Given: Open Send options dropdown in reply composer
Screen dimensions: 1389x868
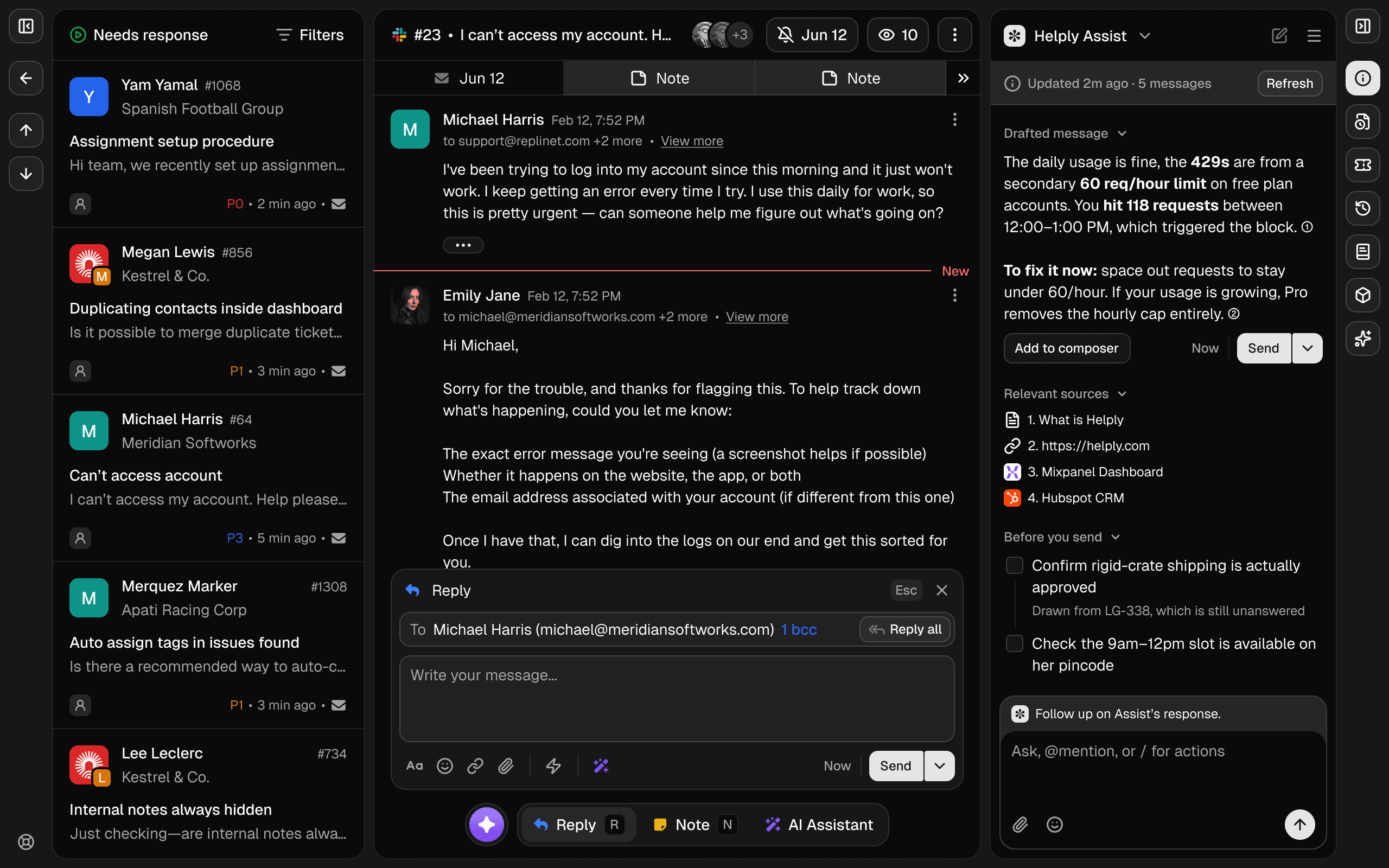Looking at the screenshot, I should (x=939, y=766).
